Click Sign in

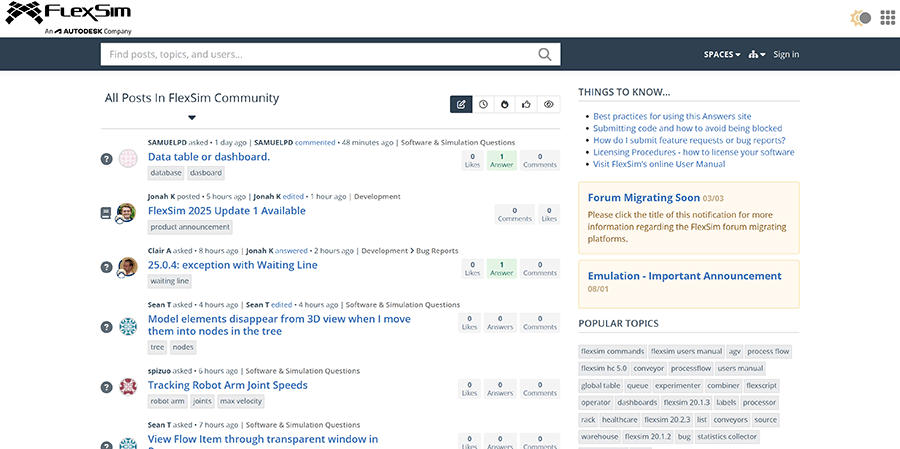click(x=786, y=55)
